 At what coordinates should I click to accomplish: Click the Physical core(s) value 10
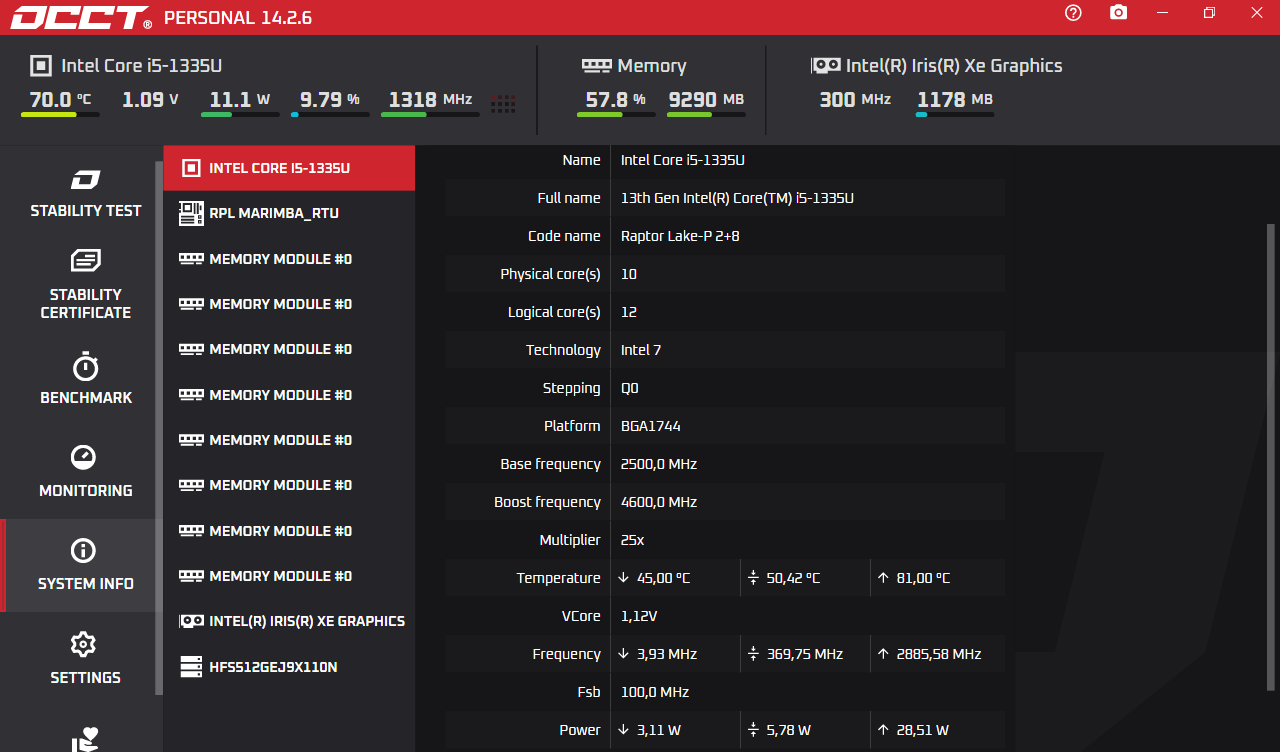(x=629, y=274)
